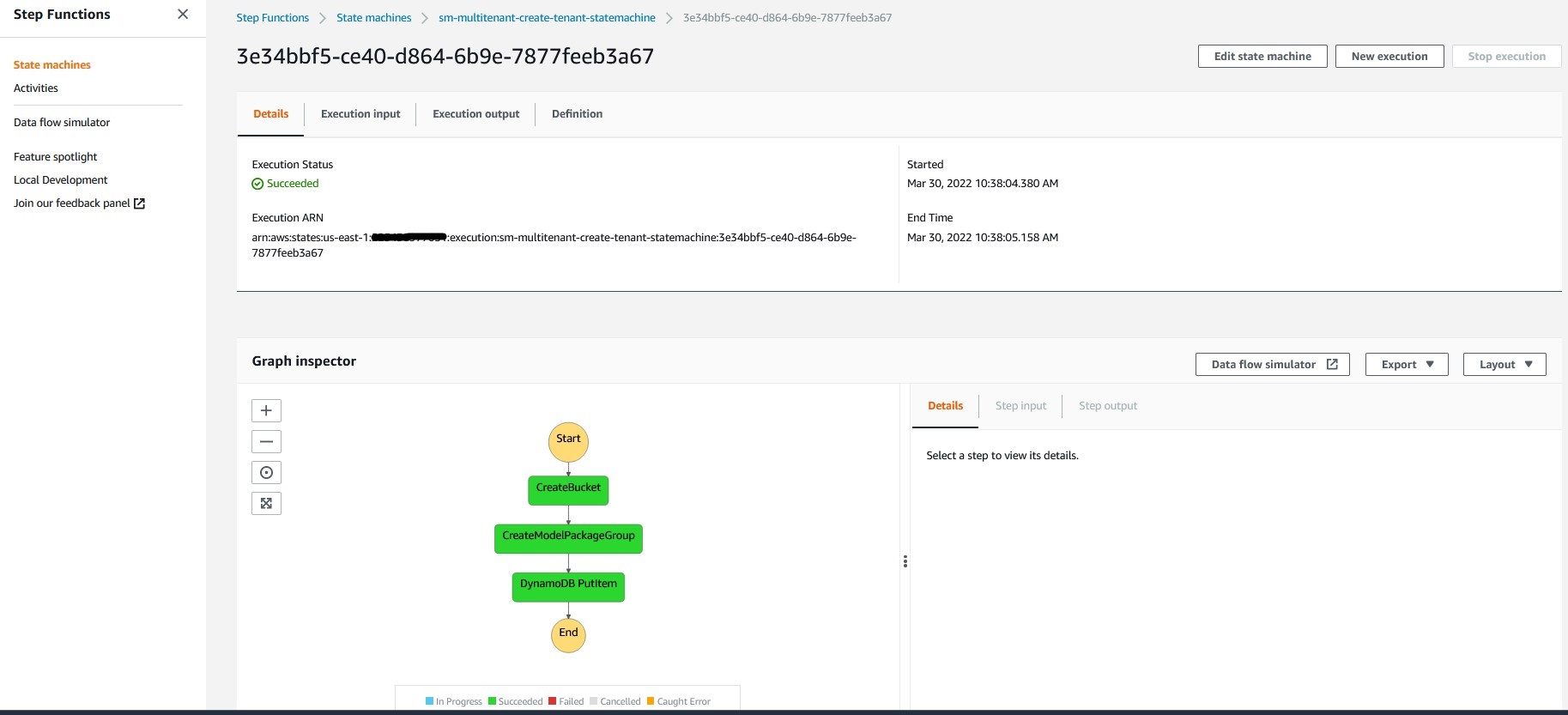Click the Cancelled legend swatch

594,701
